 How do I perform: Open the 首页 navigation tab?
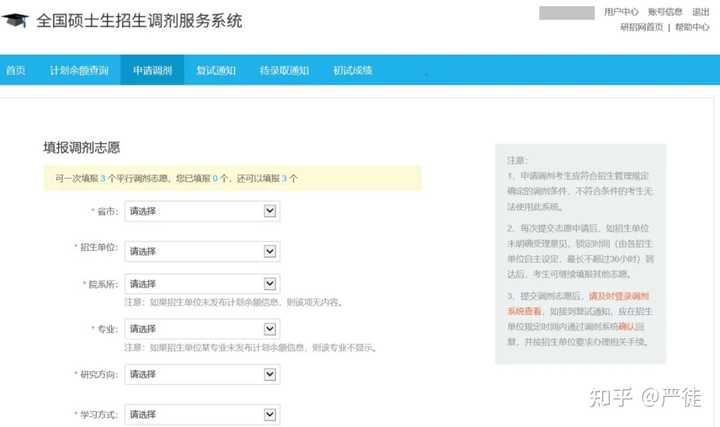15,70
